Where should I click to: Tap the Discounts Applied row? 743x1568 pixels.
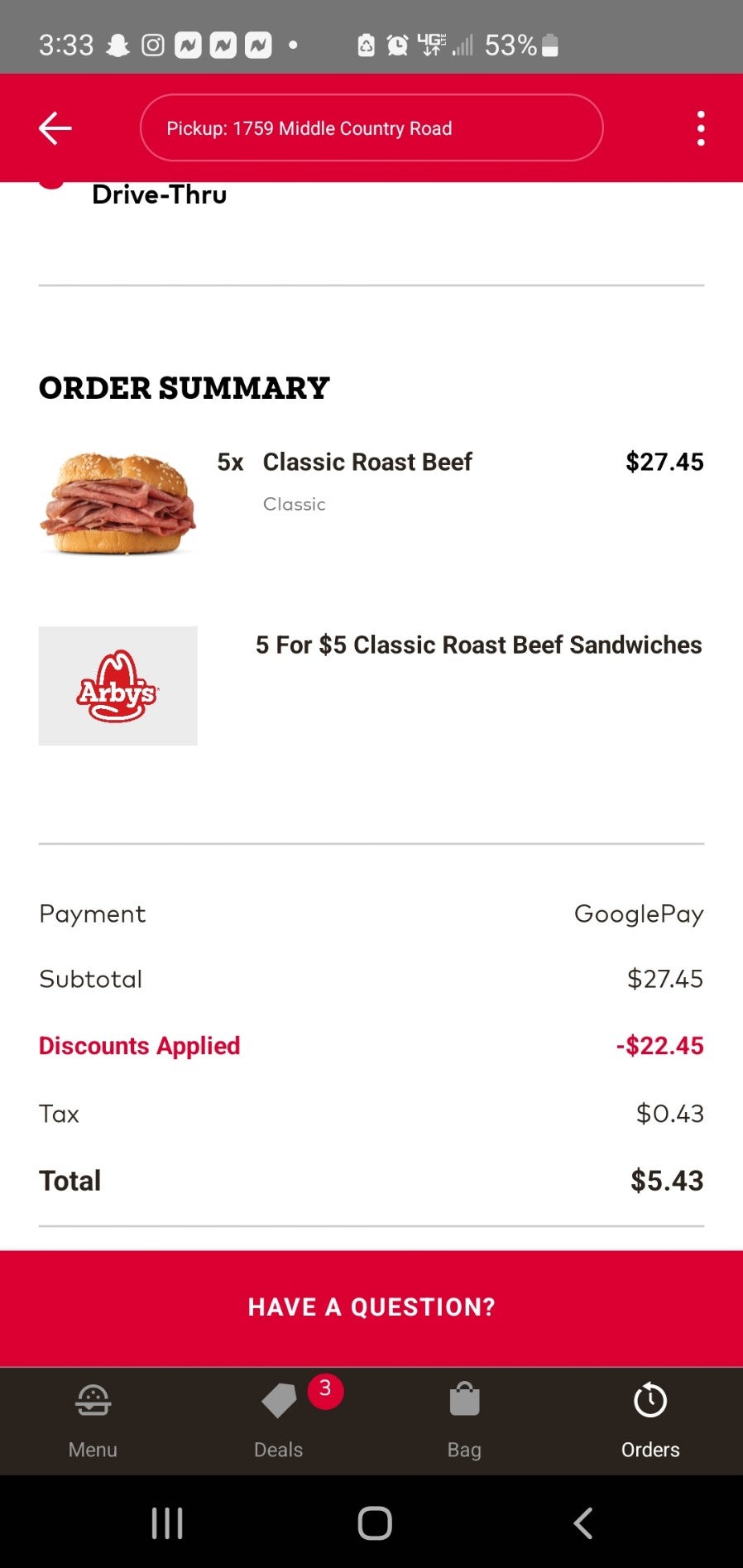(x=371, y=1046)
